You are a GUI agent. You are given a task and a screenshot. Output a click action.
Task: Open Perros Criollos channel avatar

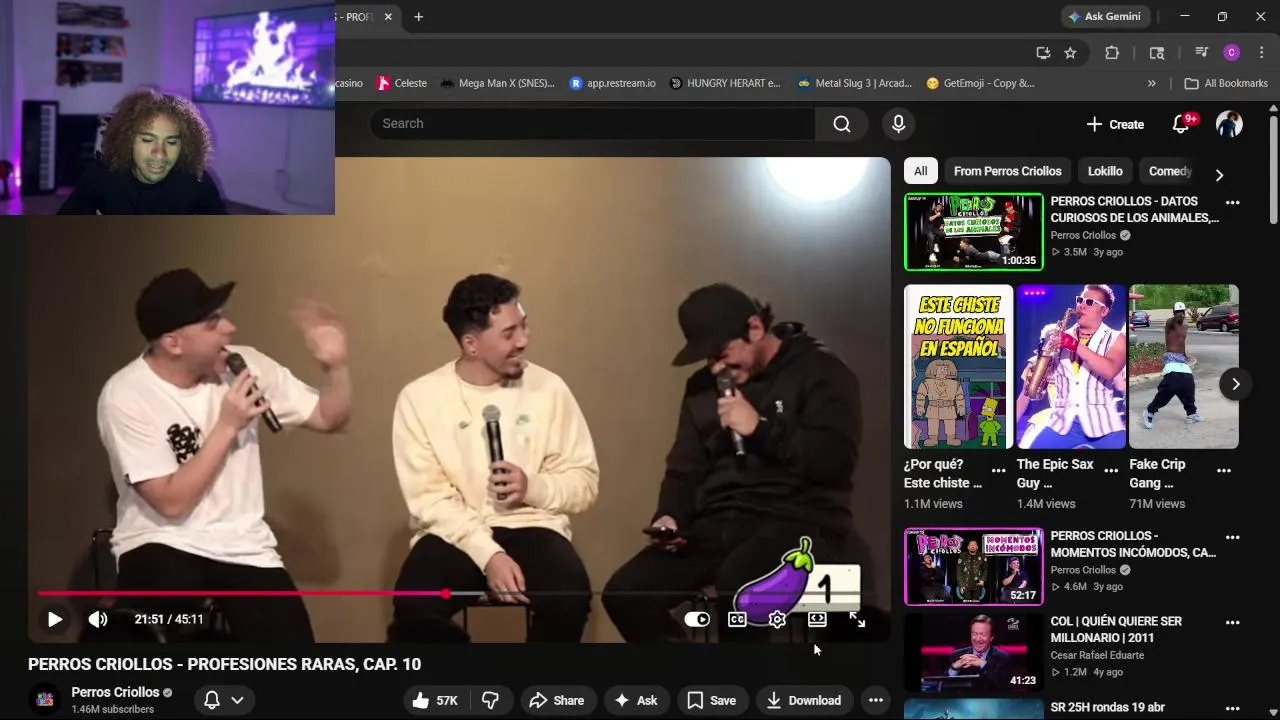coord(44,700)
